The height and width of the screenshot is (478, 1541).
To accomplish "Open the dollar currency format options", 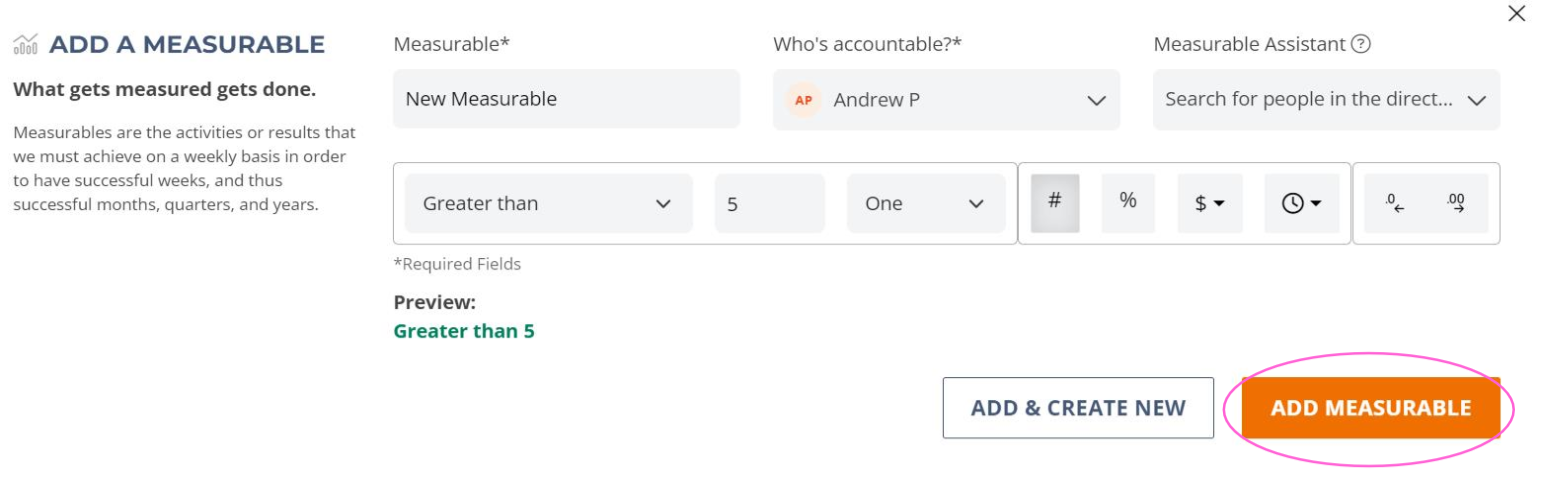I will point(1210,203).
